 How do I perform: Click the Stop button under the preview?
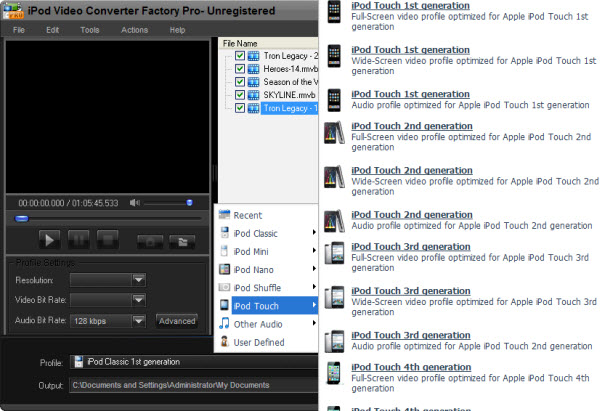[x=108, y=240]
